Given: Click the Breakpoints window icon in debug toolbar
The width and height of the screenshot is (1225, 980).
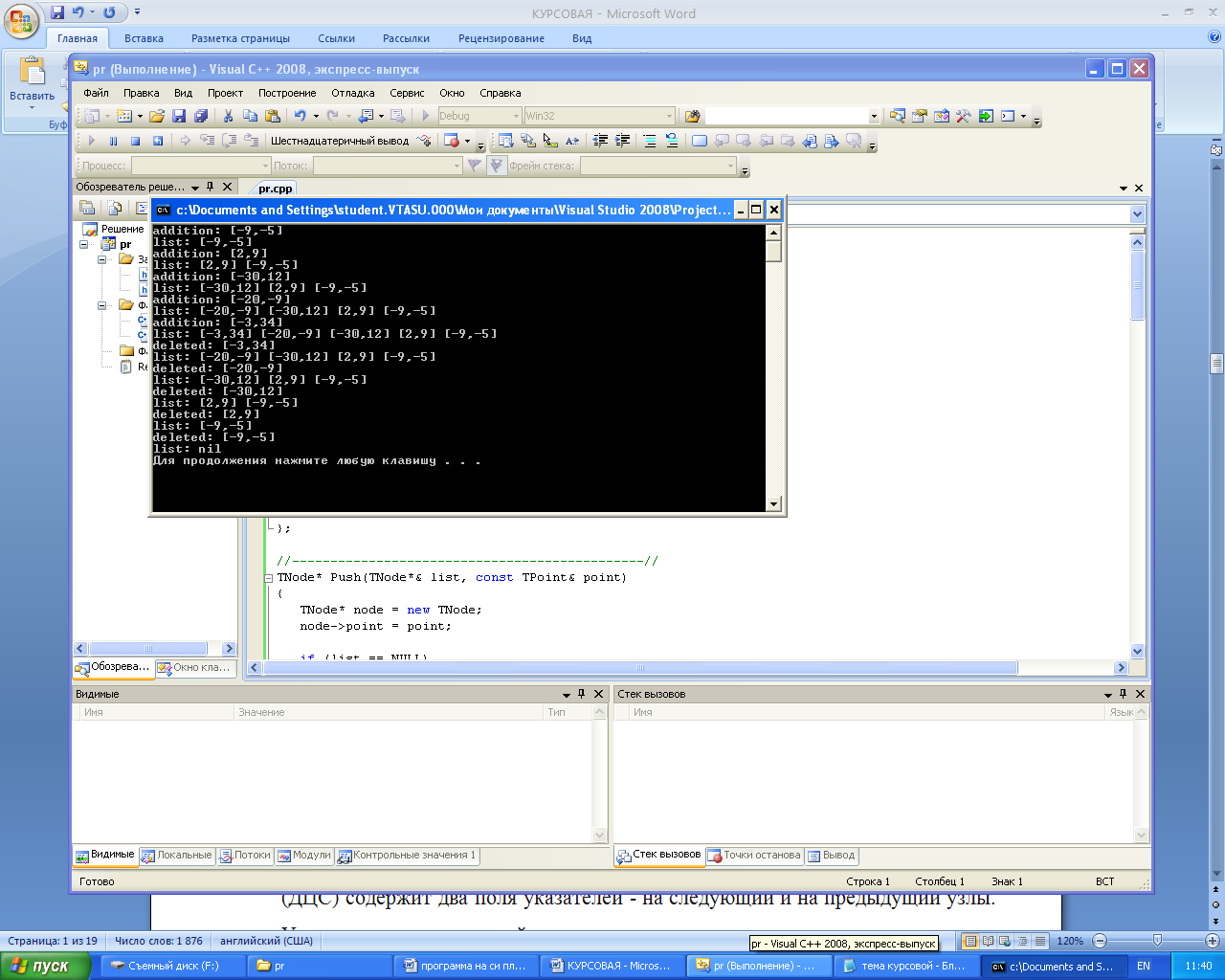Looking at the screenshot, I should [452, 141].
